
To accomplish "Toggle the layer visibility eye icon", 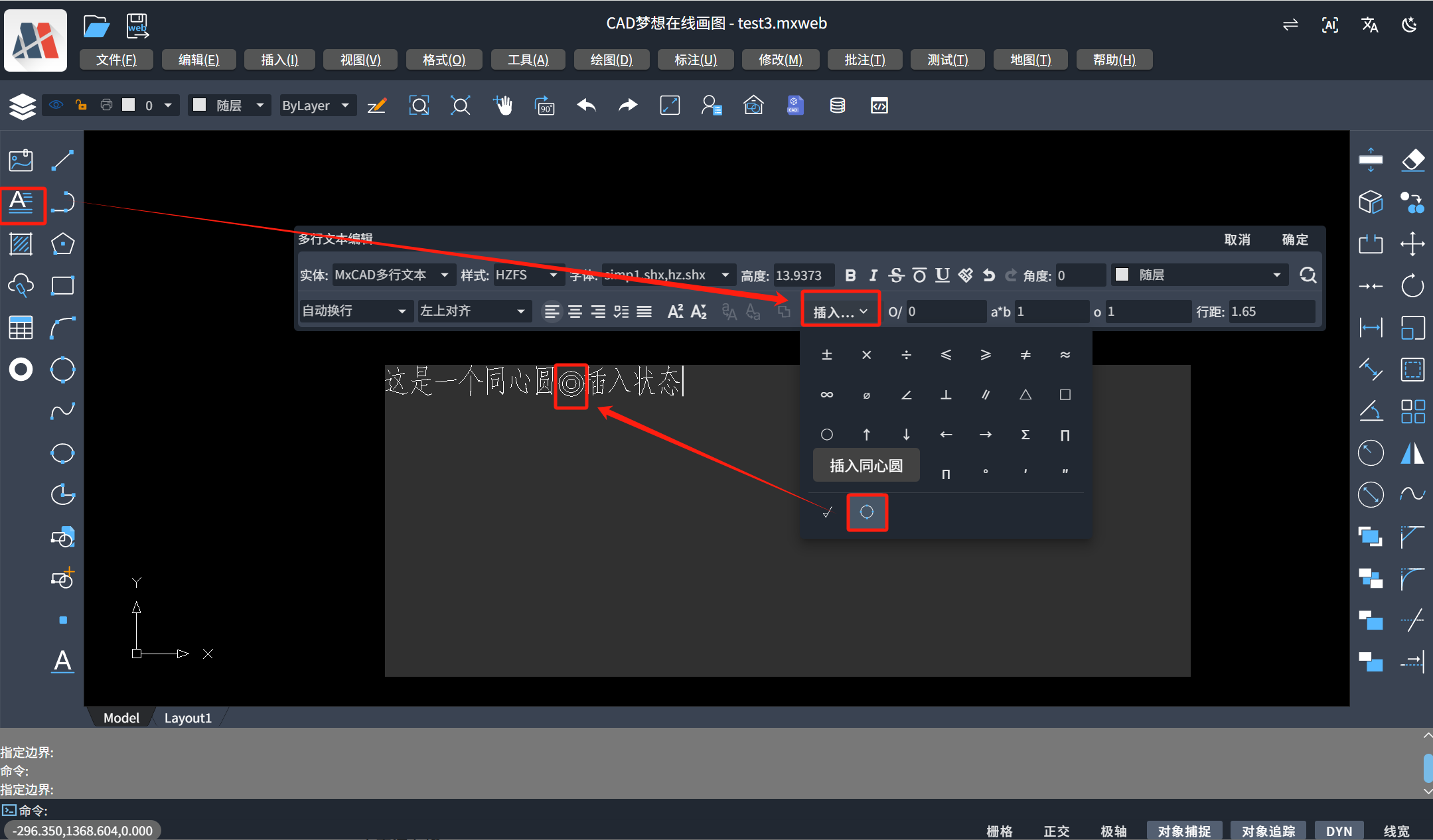I will pyautogui.click(x=56, y=105).
